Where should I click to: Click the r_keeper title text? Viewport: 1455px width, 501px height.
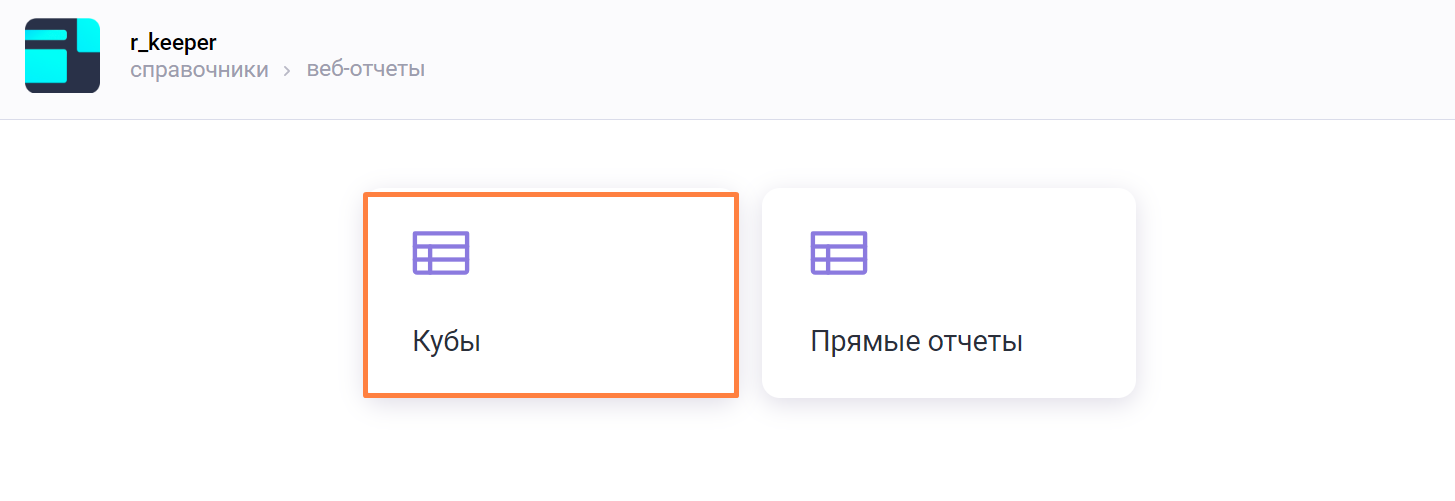coord(173,42)
